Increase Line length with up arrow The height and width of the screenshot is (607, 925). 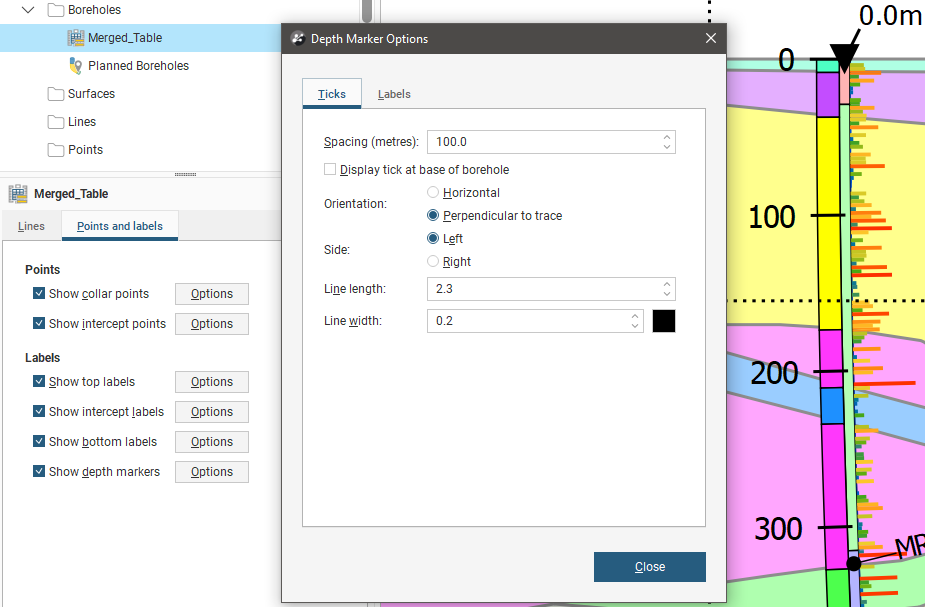pyautogui.click(x=667, y=284)
